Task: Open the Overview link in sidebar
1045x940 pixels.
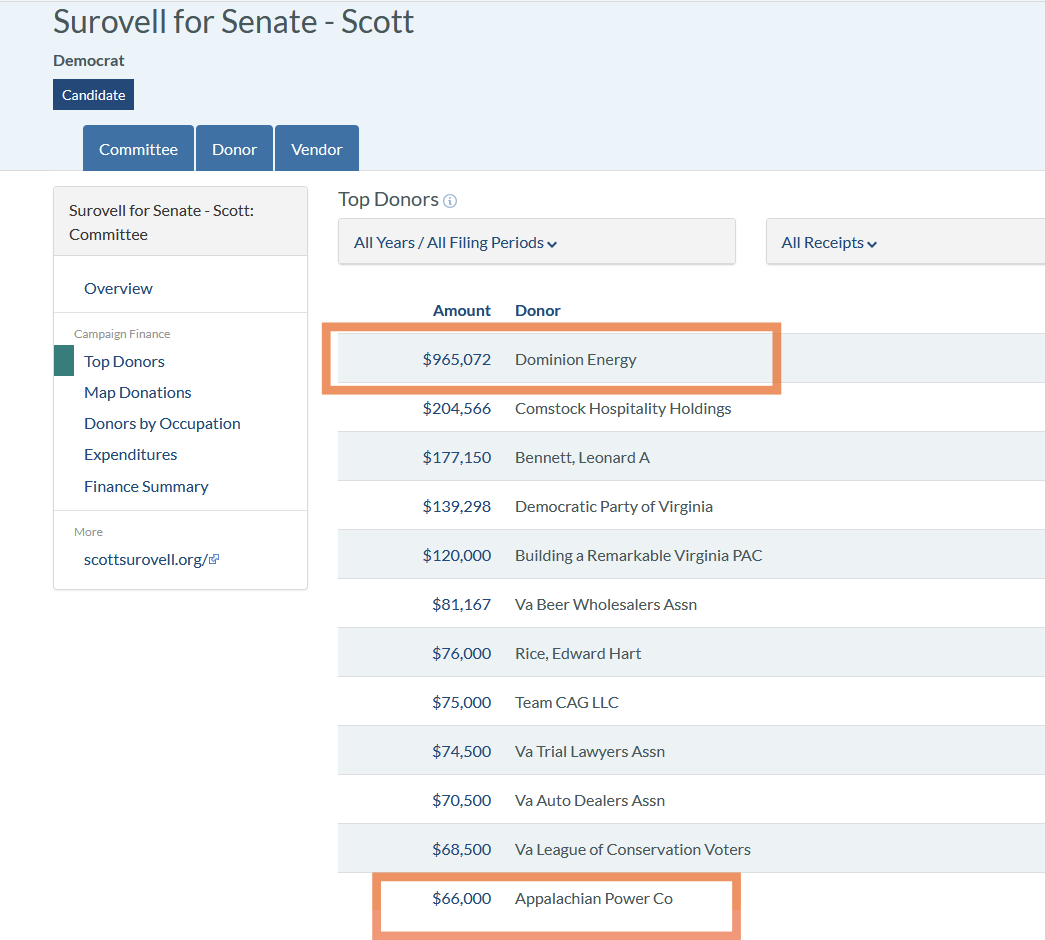Action: tap(118, 289)
